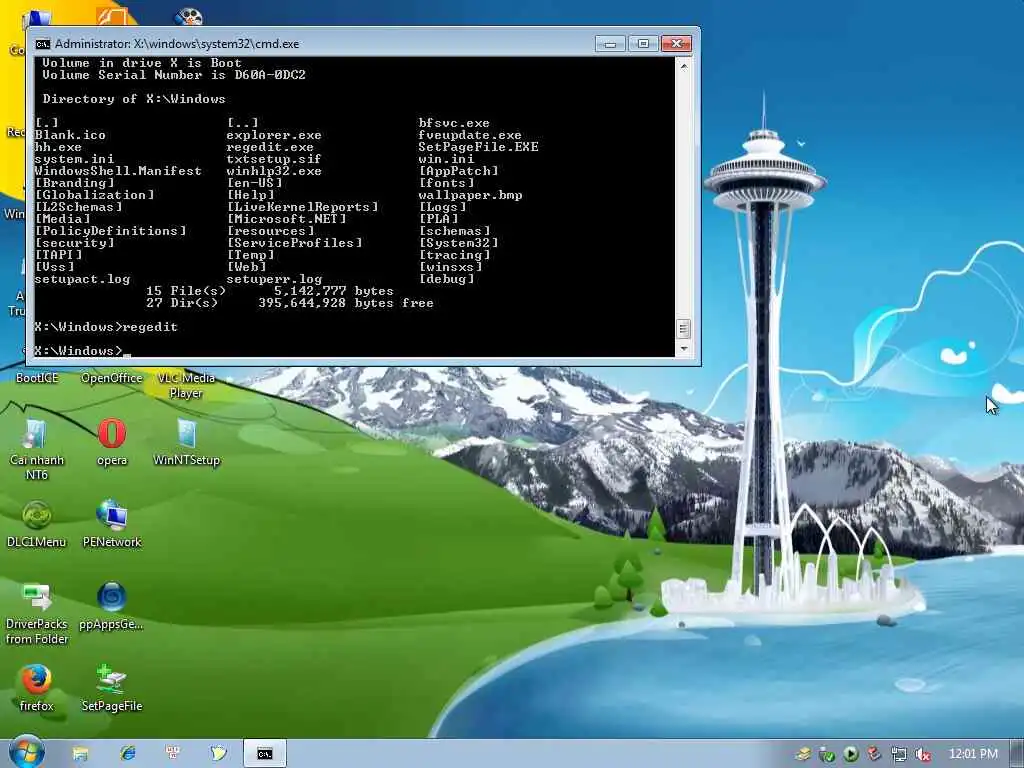This screenshot has width=1024, height=768.
Task: Click the 'wallpaper.bmp' file name
Action: click(470, 195)
